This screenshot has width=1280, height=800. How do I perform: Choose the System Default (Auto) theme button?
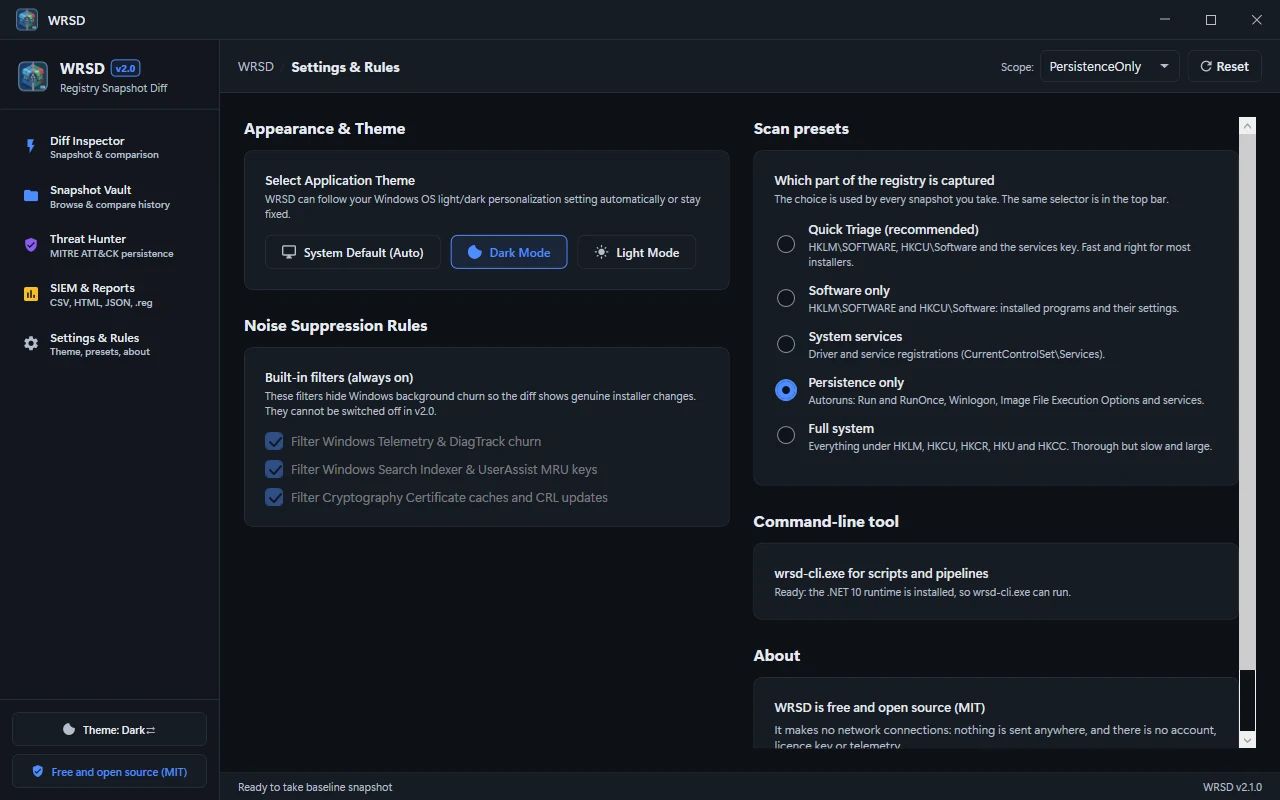click(353, 252)
